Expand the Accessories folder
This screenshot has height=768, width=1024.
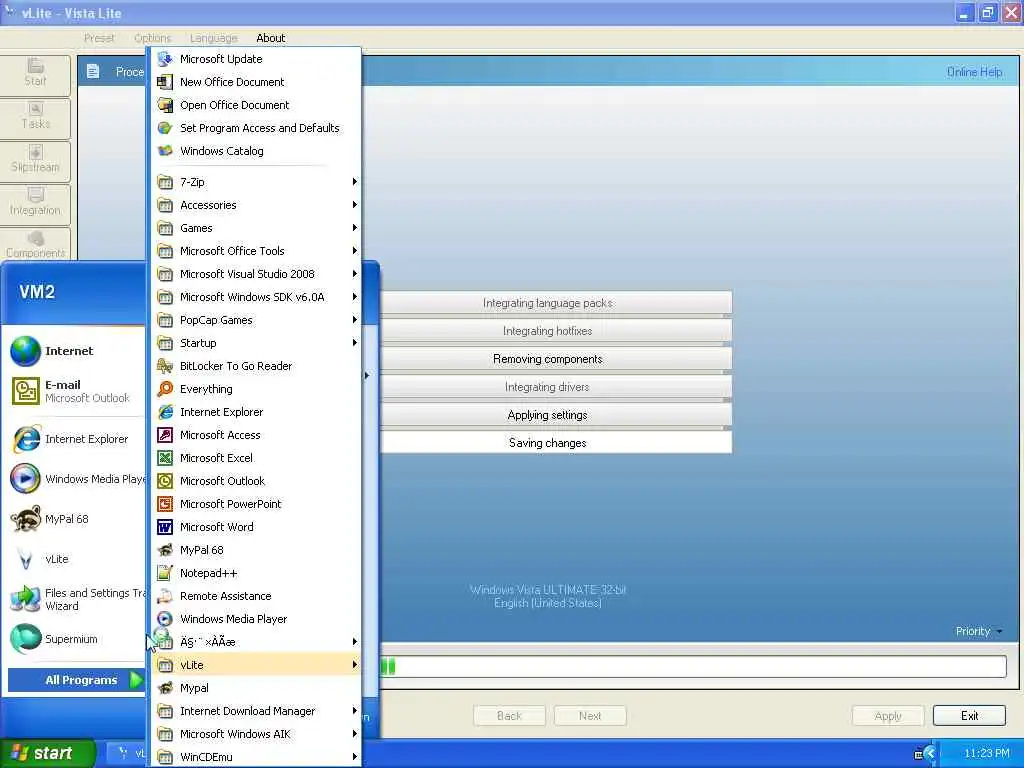tap(255, 205)
